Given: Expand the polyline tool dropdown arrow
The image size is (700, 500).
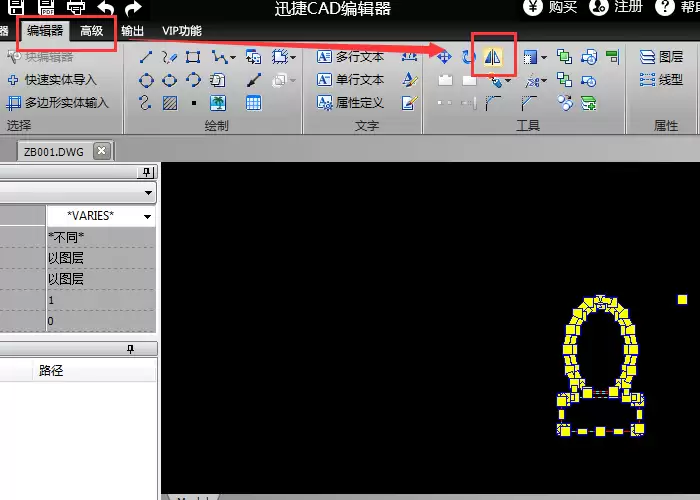Looking at the screenshot, I should point(233,58).
